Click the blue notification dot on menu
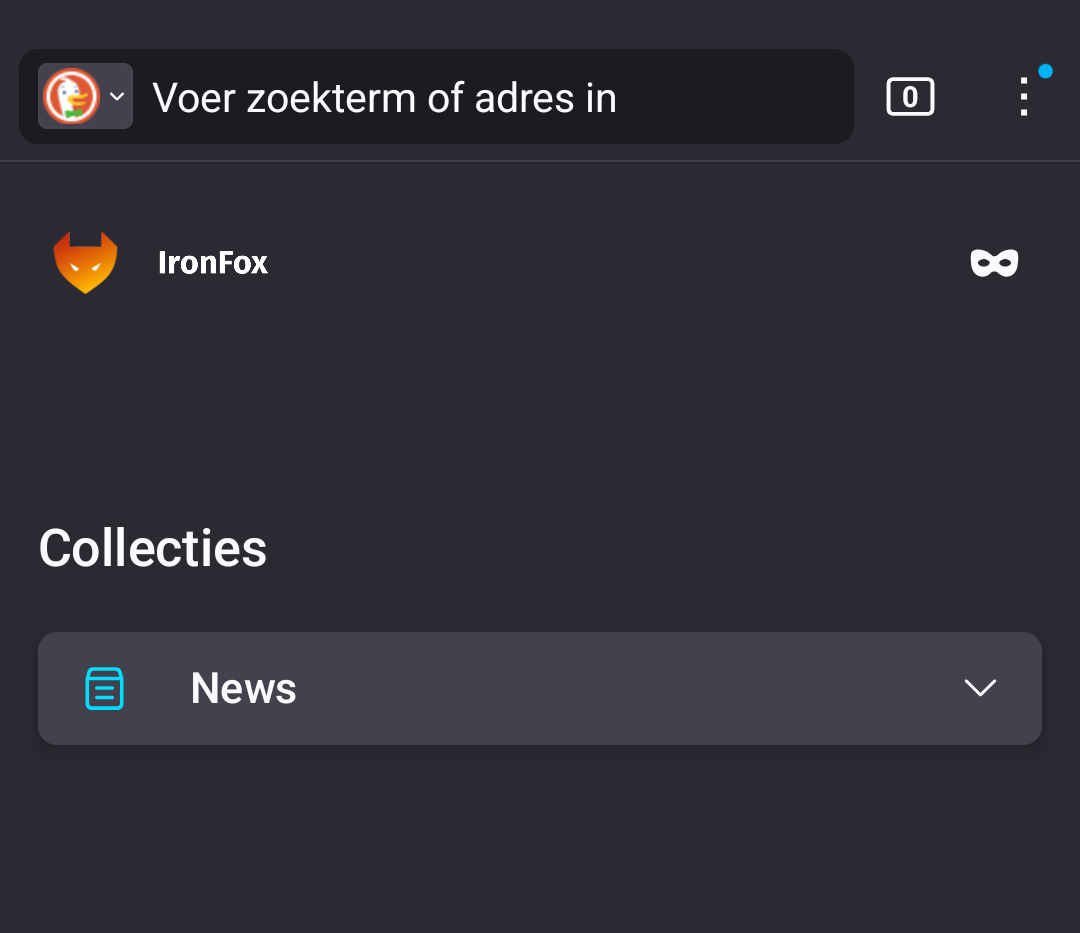 point(1045,71)
